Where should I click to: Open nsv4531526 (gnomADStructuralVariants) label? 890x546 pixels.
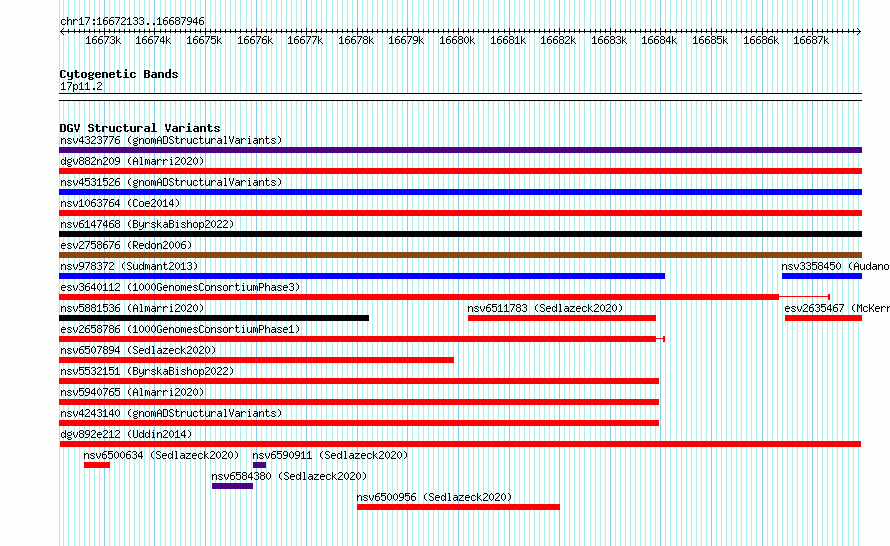point(171,182)
